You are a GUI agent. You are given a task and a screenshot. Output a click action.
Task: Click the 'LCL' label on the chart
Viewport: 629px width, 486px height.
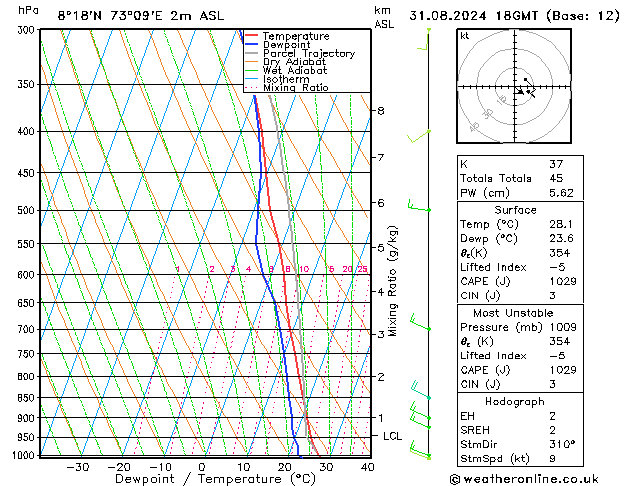click(392, 436)
